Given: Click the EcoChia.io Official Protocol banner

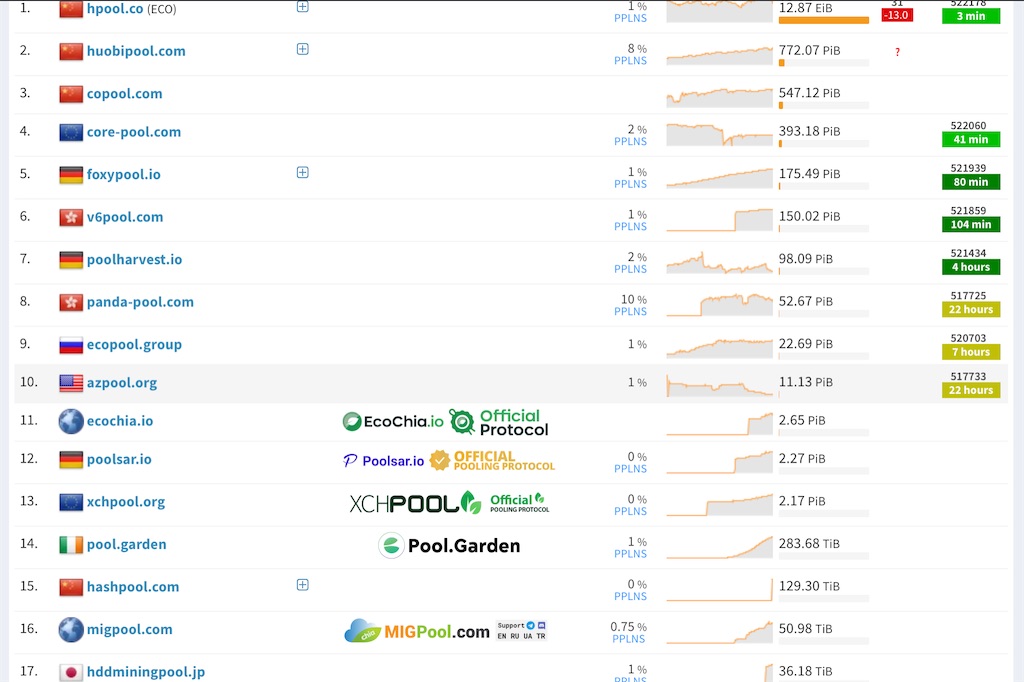Looking at the screenshot, I should click(x=445, y=422).
